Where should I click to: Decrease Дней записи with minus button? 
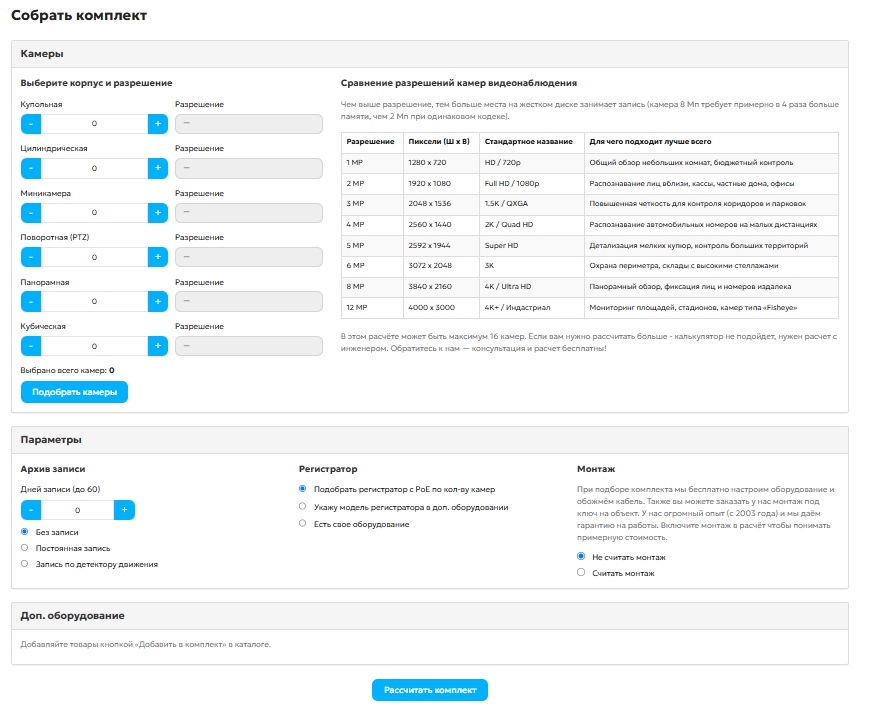(31, 510)
